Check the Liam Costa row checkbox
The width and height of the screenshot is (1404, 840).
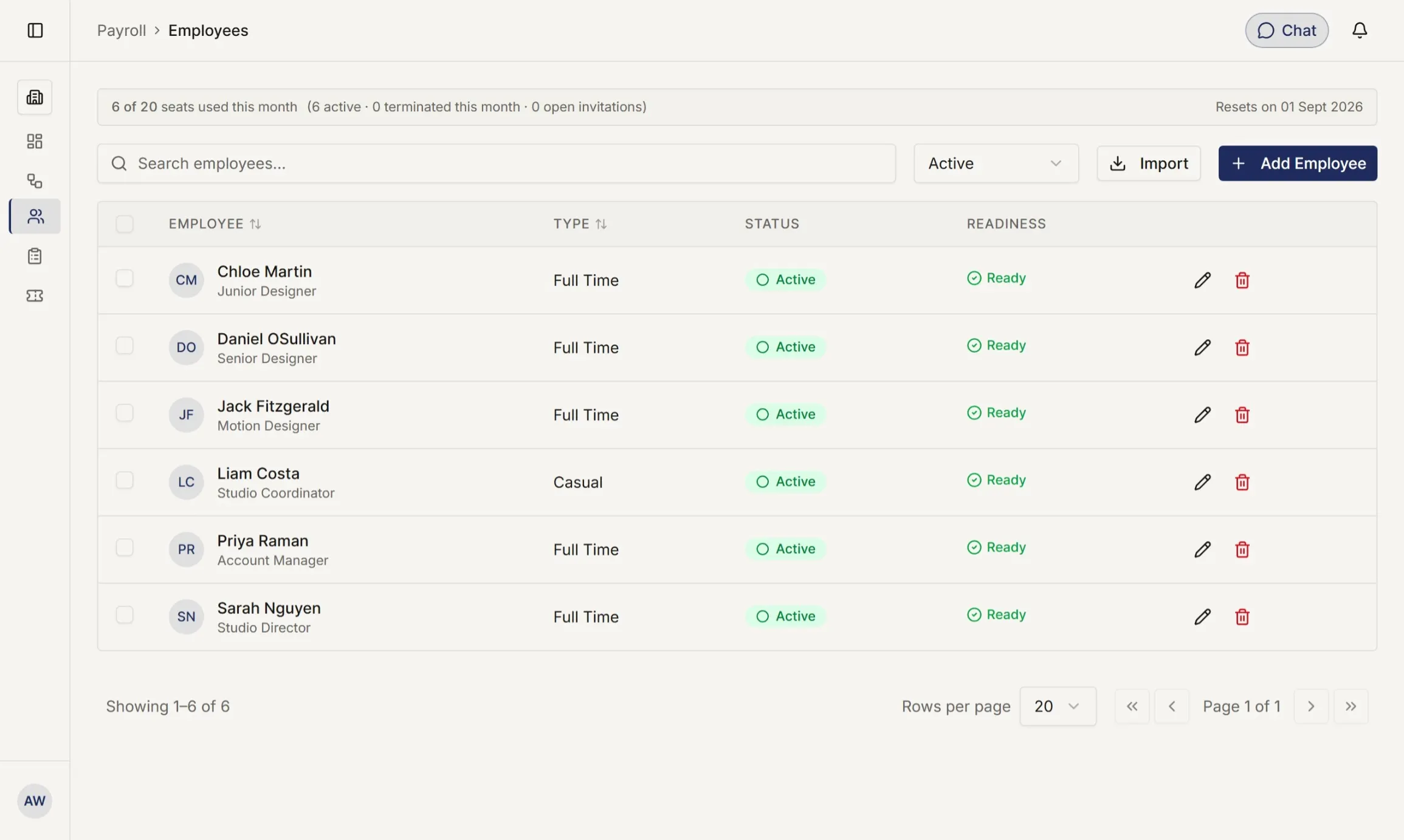click(125, 481)
